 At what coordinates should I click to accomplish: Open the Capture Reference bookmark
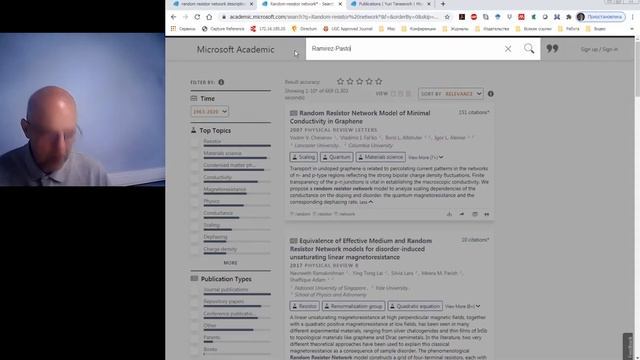[223, 29]
